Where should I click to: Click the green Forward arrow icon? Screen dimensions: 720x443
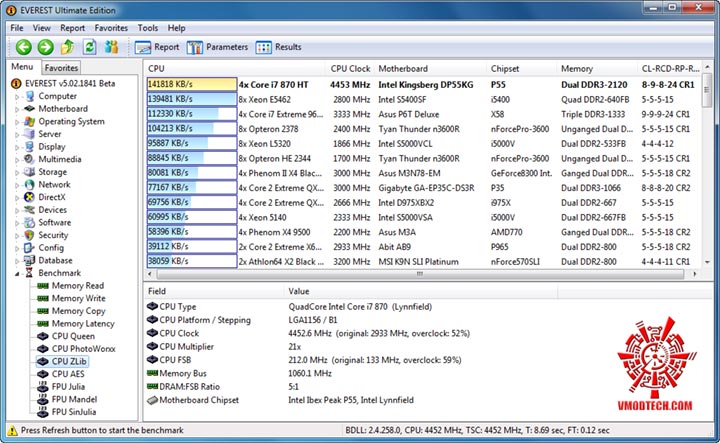[x=45, y=47]
